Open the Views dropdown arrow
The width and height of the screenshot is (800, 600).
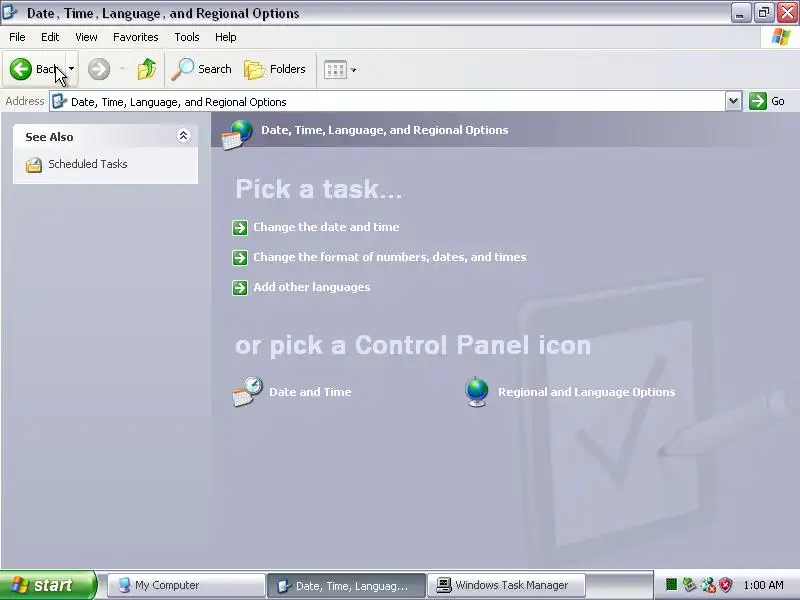(354, 70)
